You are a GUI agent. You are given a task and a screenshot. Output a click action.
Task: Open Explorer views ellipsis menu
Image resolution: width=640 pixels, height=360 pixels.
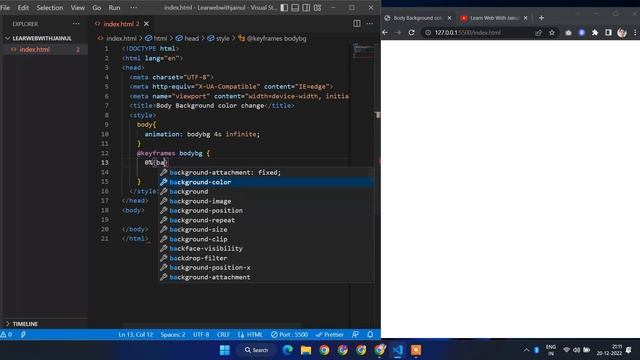(x=76, y=24)
